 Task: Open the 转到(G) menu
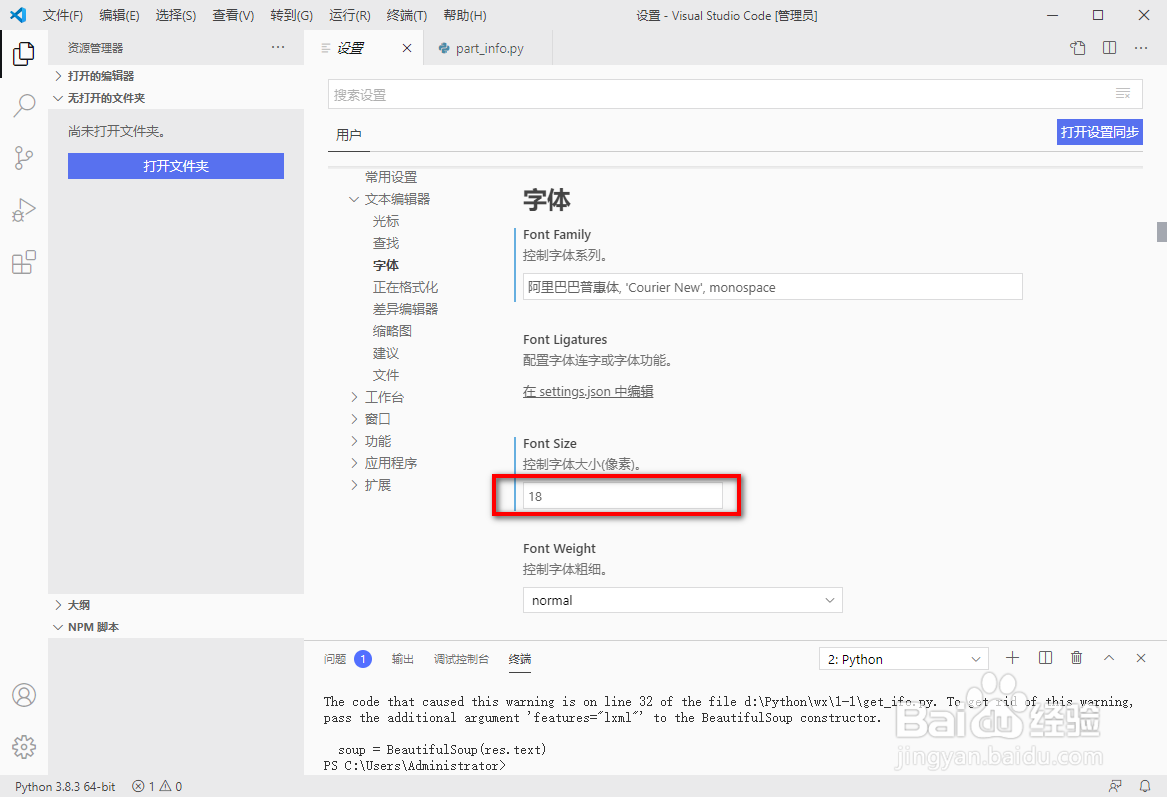pos(291,16)
